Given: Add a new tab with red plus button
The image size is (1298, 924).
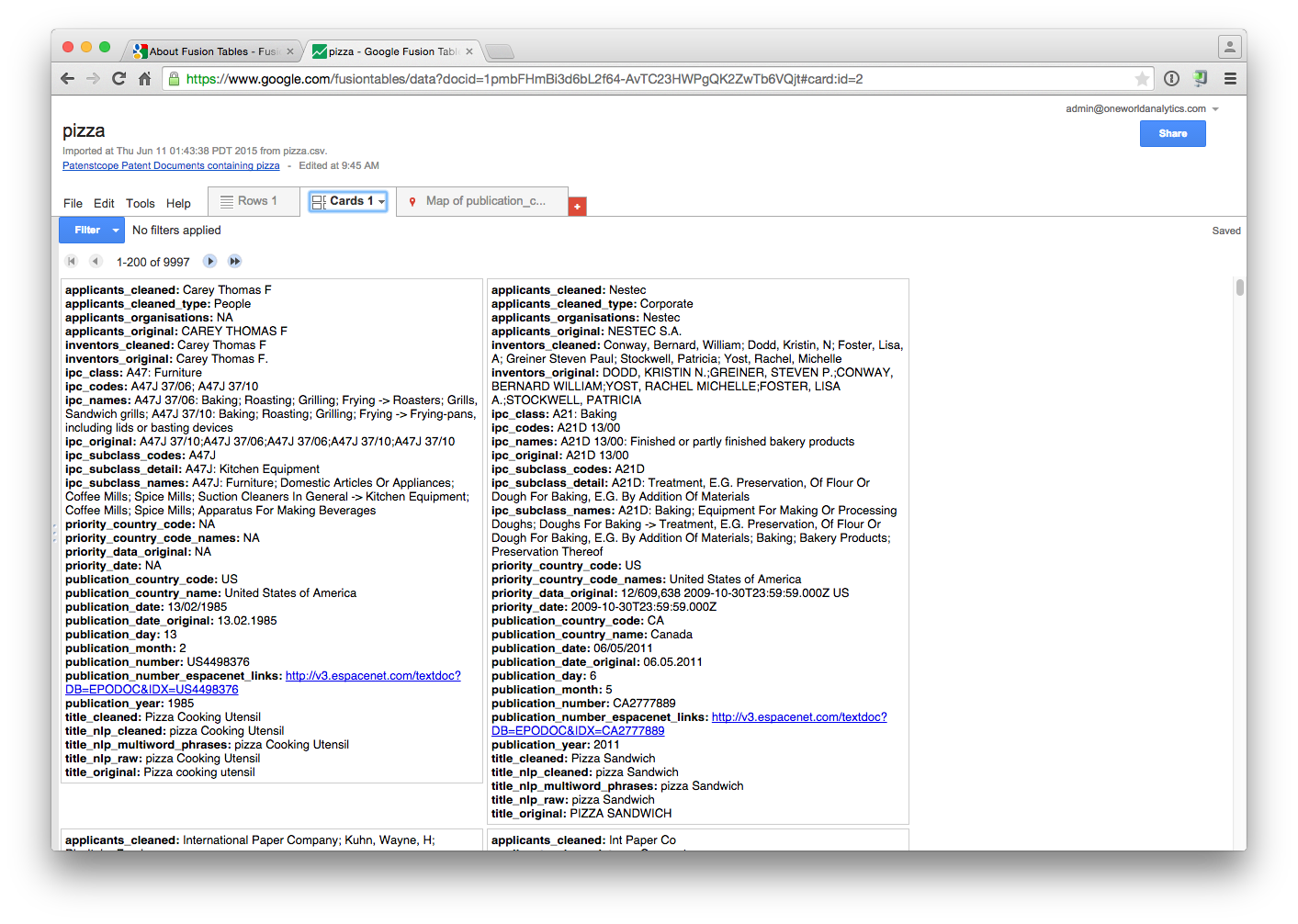Looking at the screenshot, I should click(x=577, y=207).
